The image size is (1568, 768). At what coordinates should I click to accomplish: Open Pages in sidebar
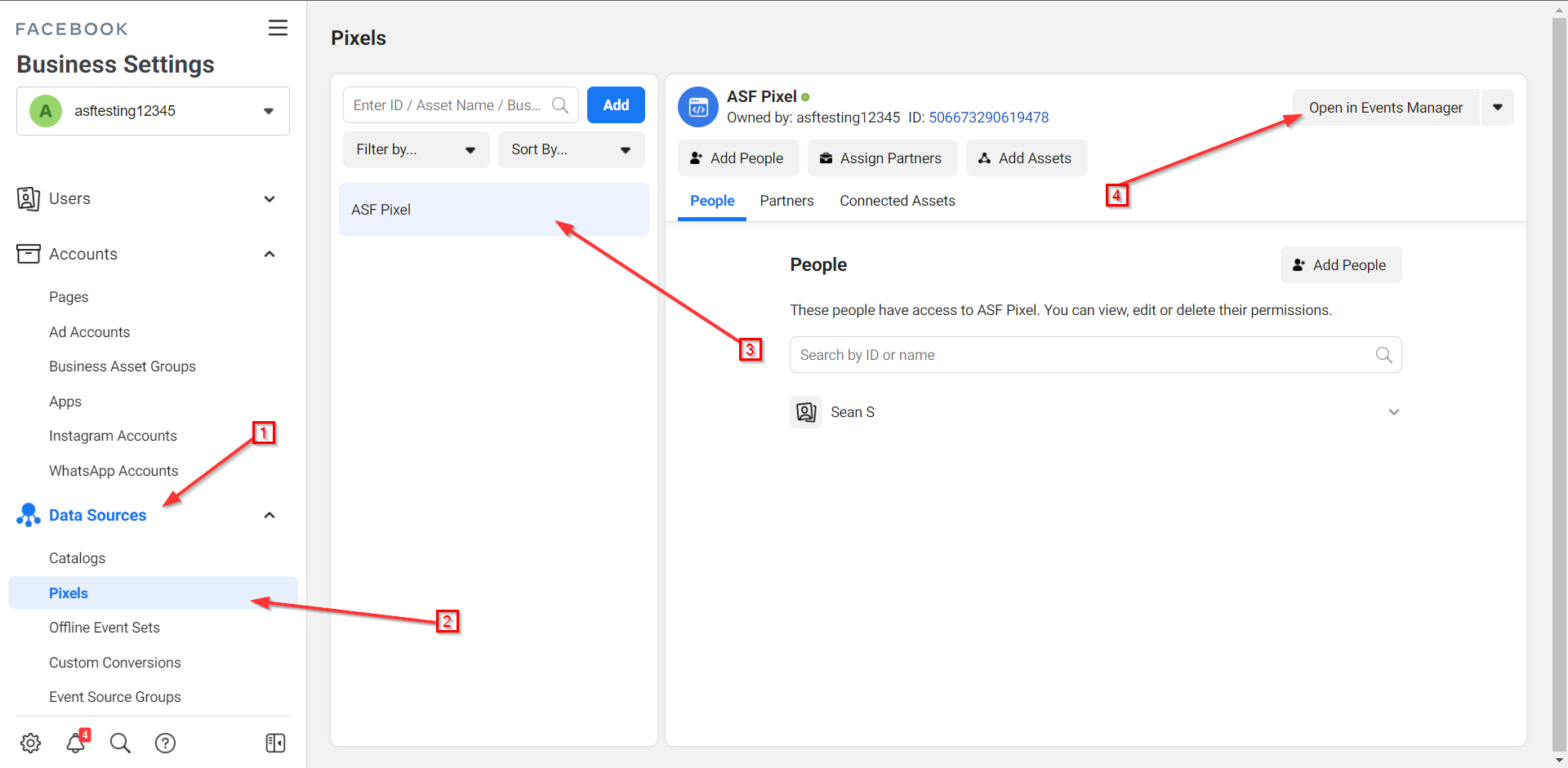tap(69, 297)
